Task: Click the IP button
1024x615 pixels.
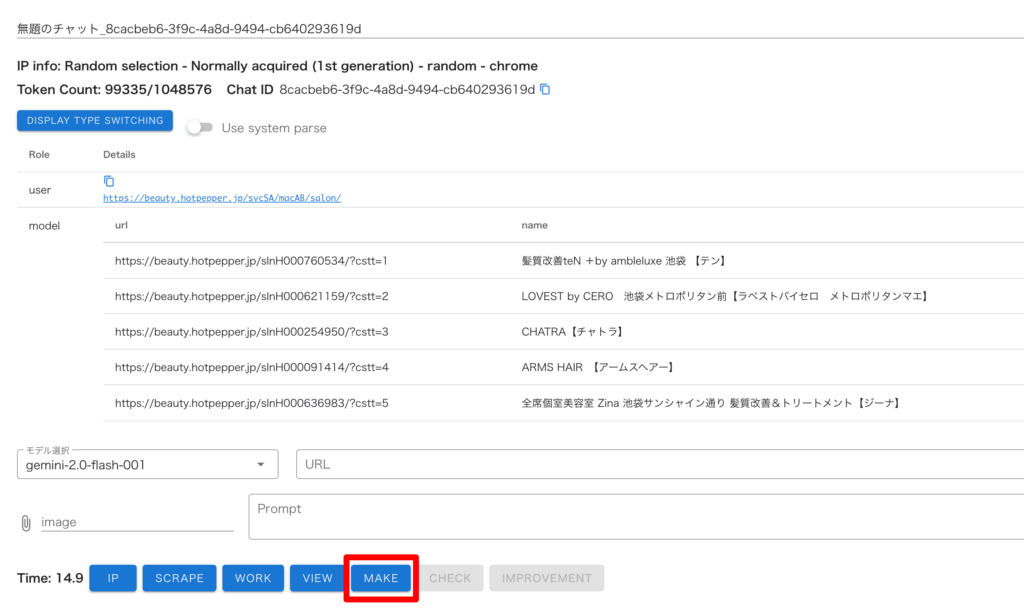Action: (113, 578)
